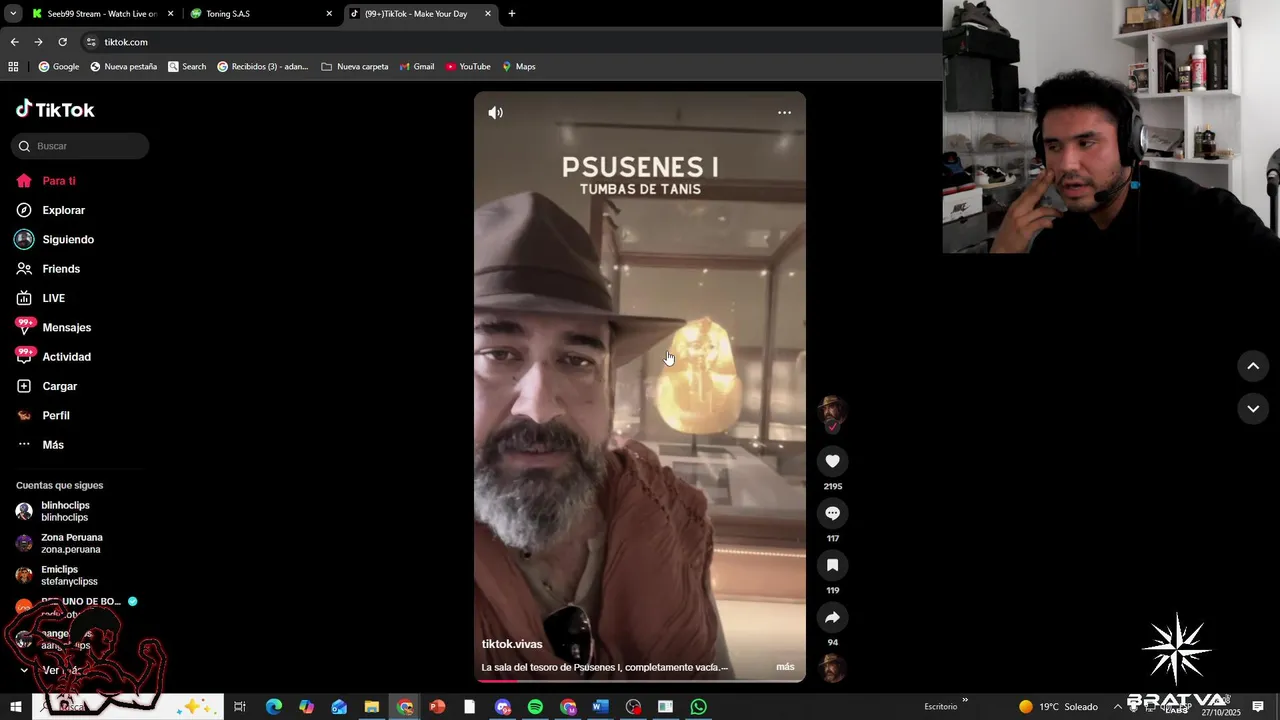Switch to the Toning S.A.S tab
Image resolution: width=1280 pixels, height=720 pixels.
pos(260,14)
